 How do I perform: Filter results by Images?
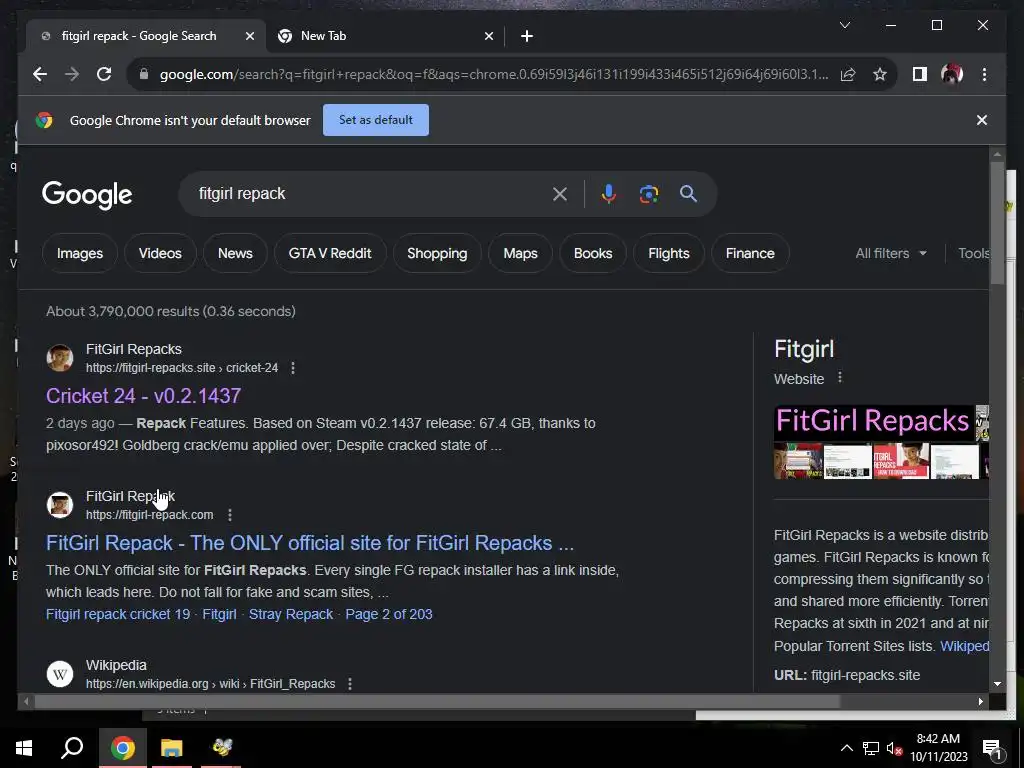[x=80, y=253]
